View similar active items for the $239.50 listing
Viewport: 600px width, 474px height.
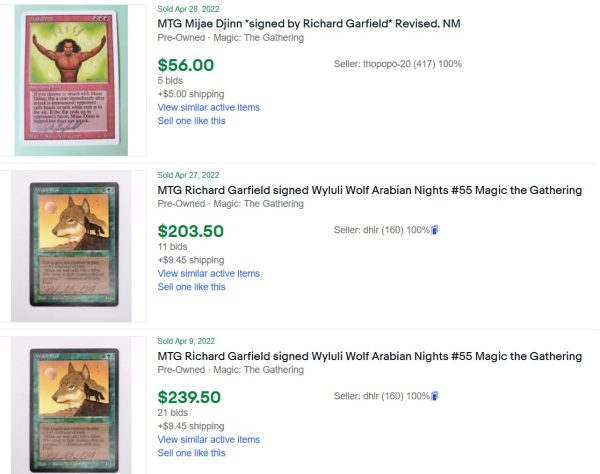[208, 439]
